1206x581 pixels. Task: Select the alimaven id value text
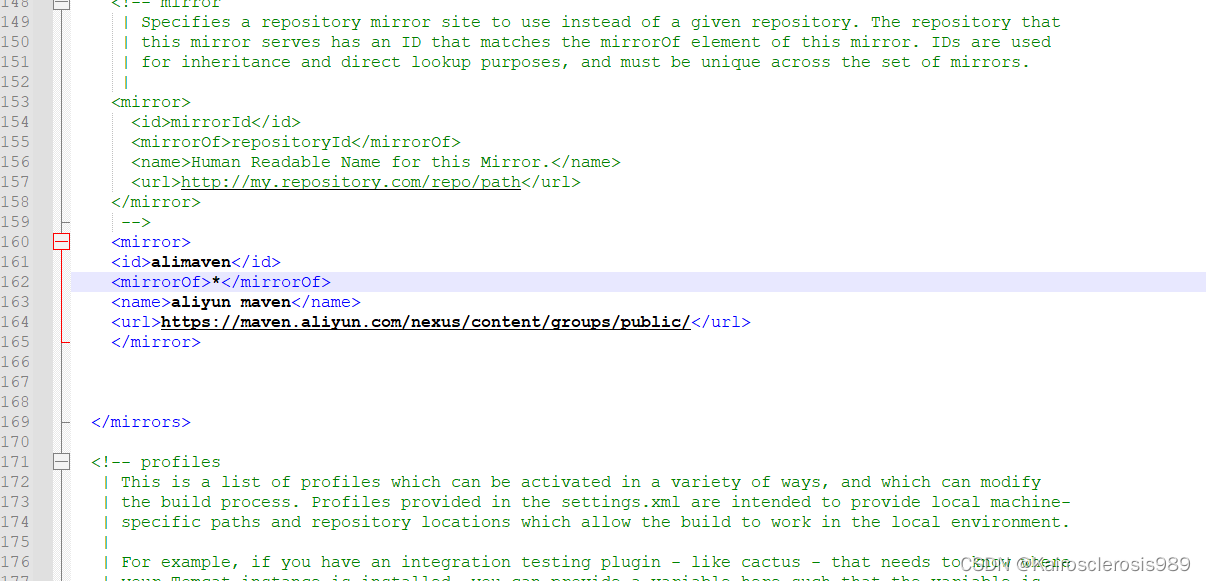point(192,261)
